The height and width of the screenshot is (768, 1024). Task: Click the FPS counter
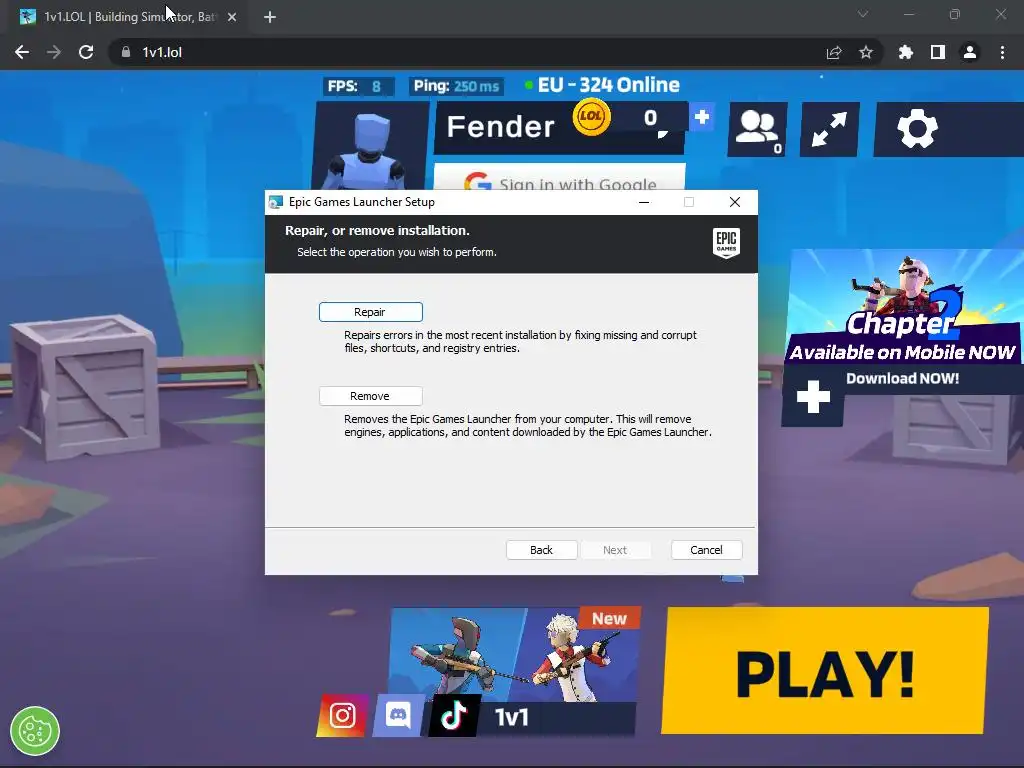coord(359,86)
